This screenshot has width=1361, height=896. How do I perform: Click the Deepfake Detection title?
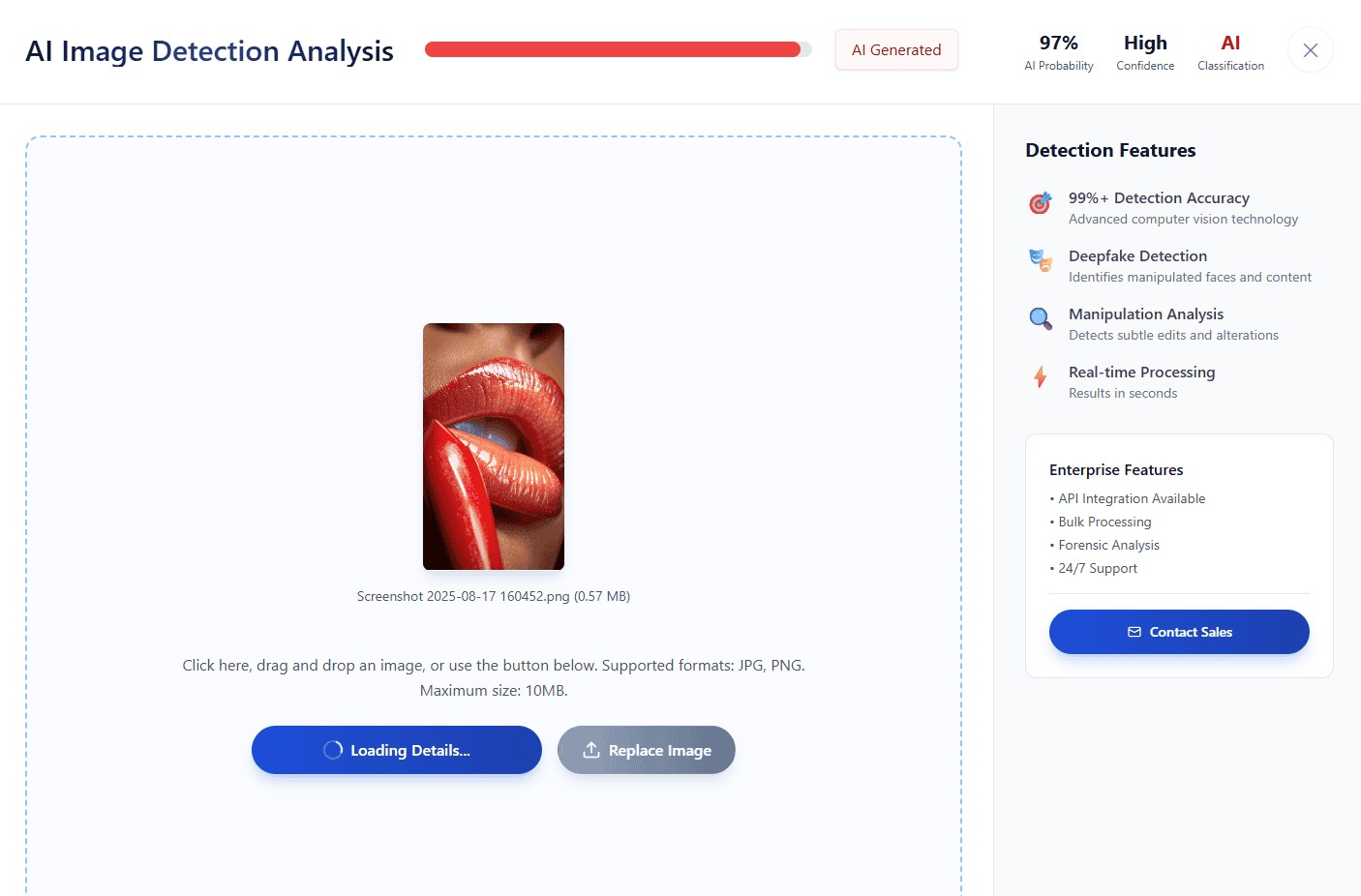(1137, 256)
